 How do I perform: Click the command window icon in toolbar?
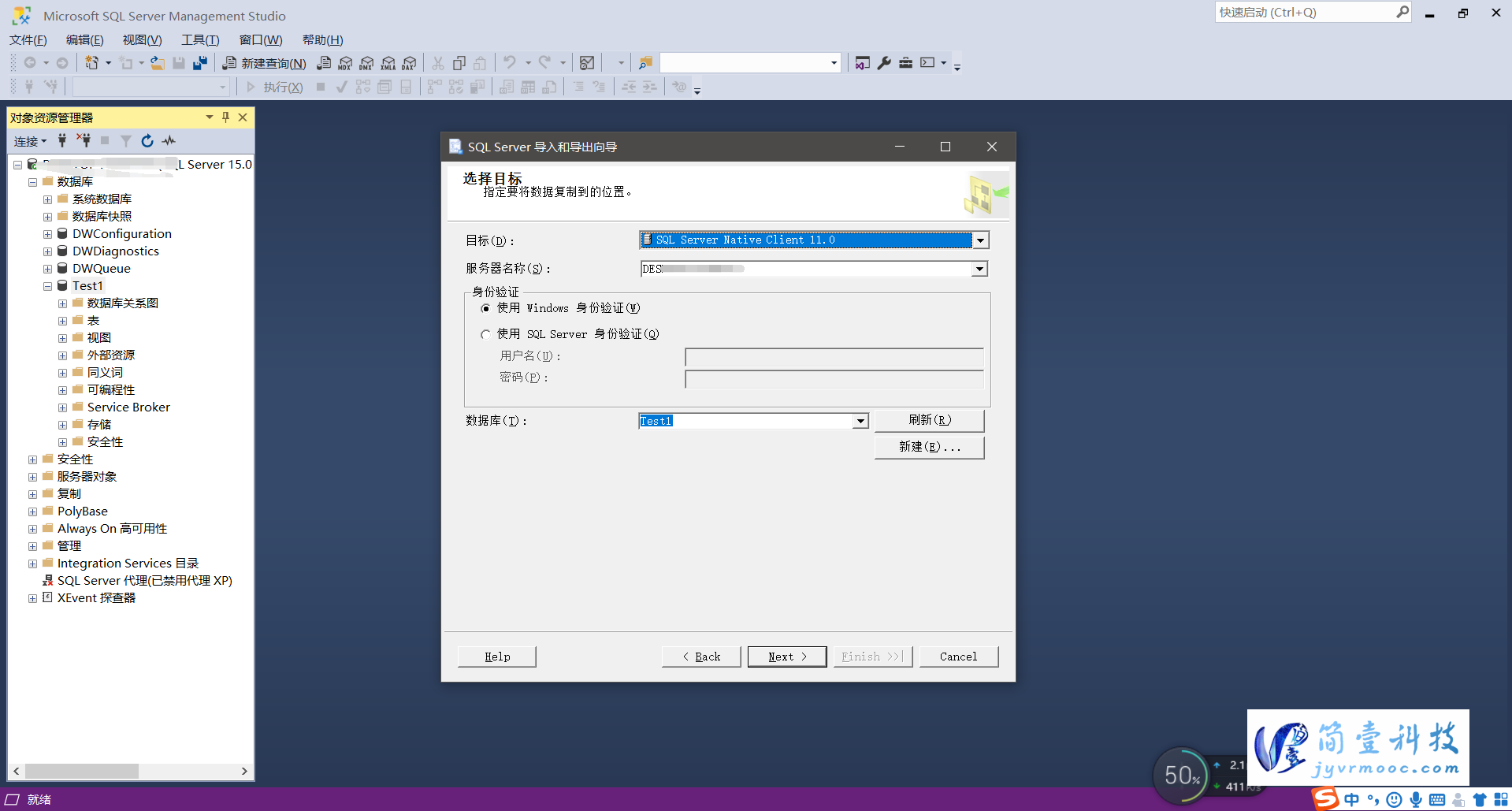tap(928, 63)
